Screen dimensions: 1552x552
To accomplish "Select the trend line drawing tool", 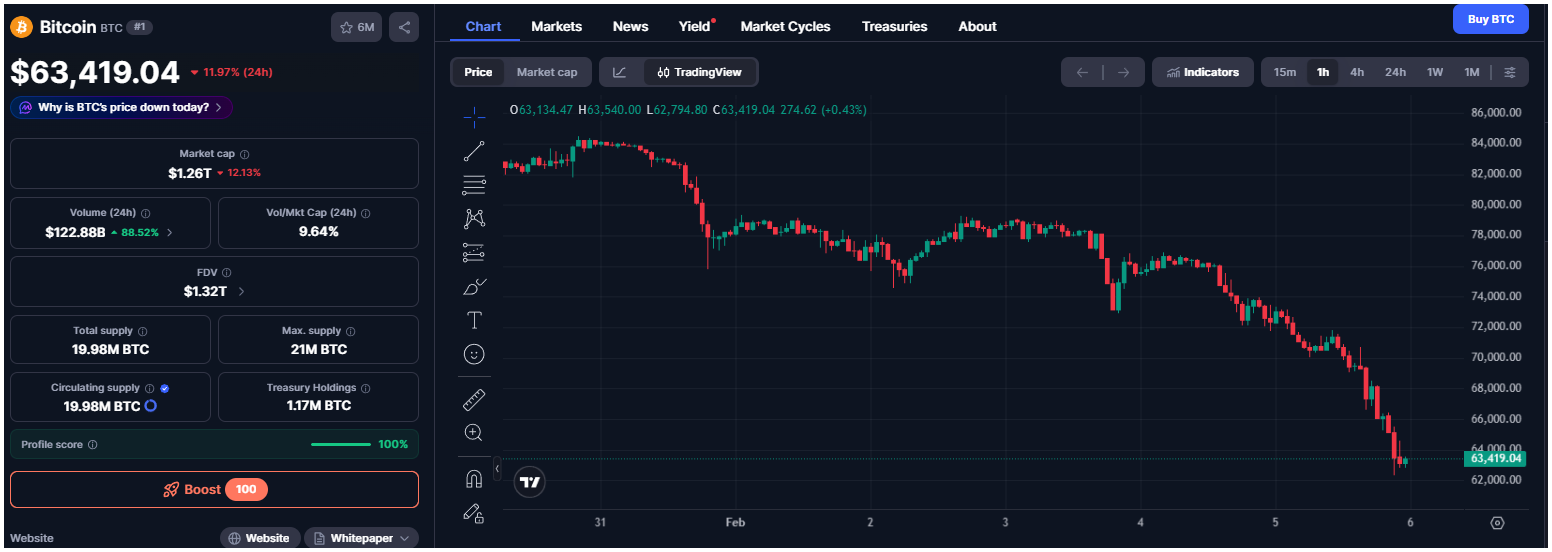I will (x=474, y=151).
